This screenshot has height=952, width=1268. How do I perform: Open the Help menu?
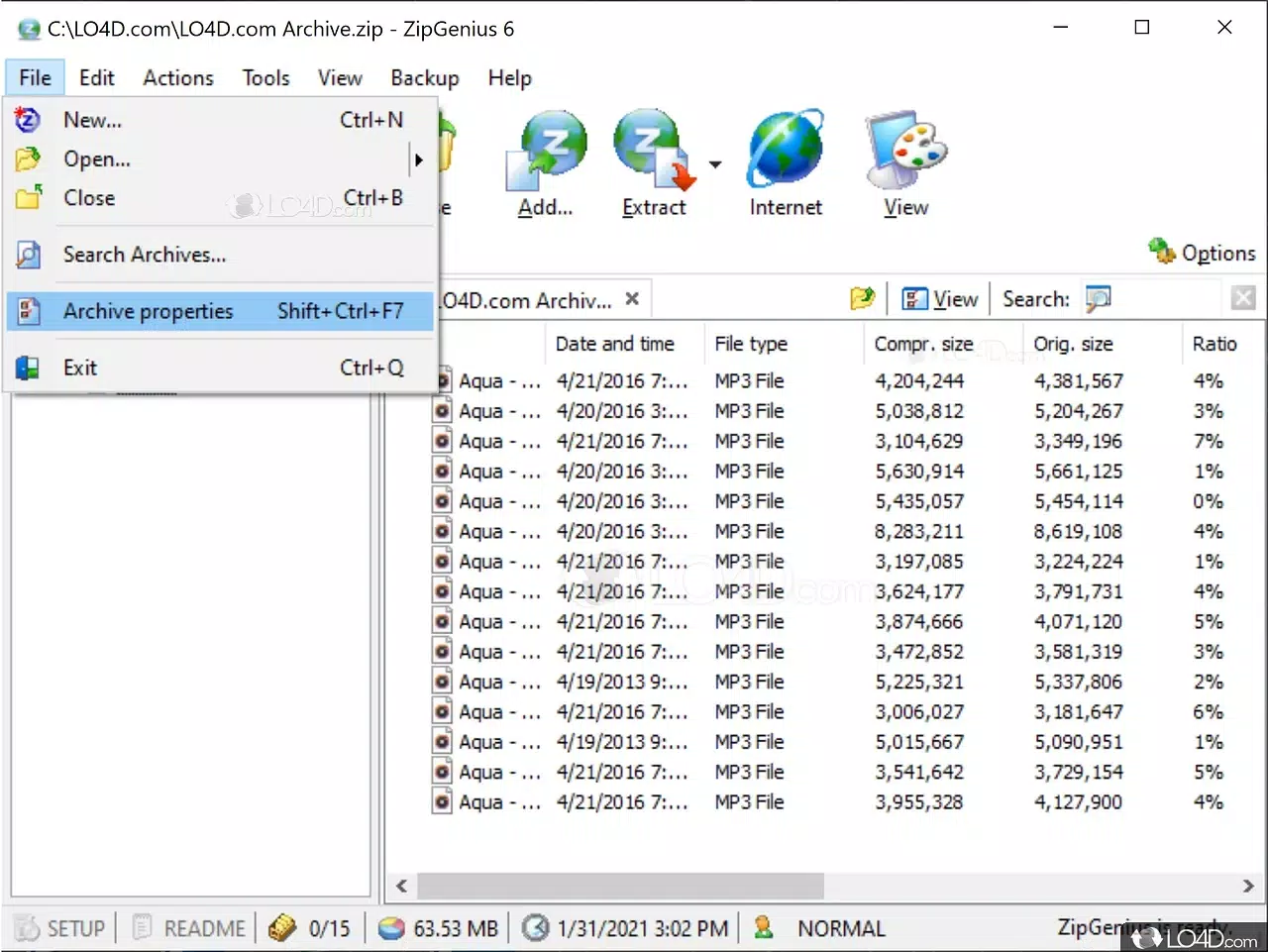pos(510,77)
